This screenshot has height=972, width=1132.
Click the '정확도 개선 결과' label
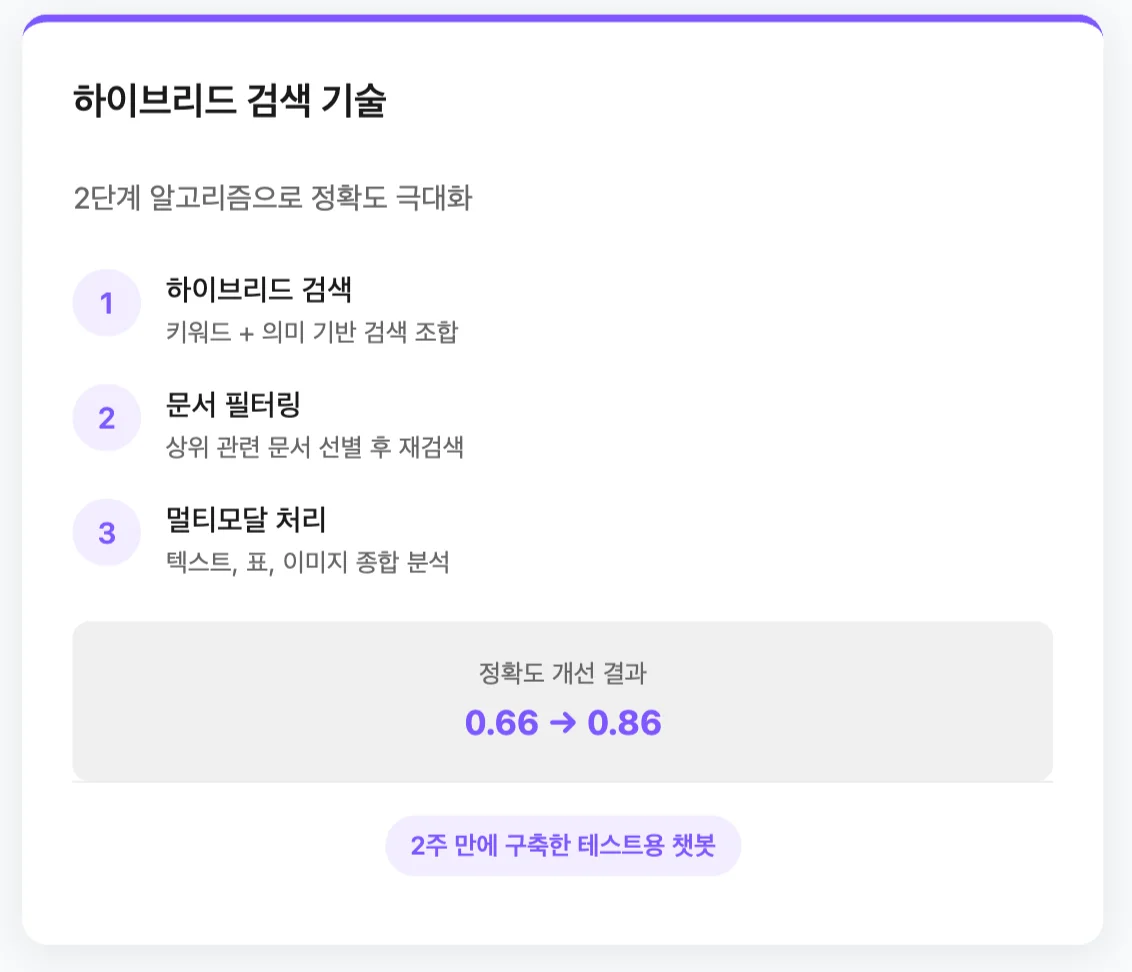563,674
